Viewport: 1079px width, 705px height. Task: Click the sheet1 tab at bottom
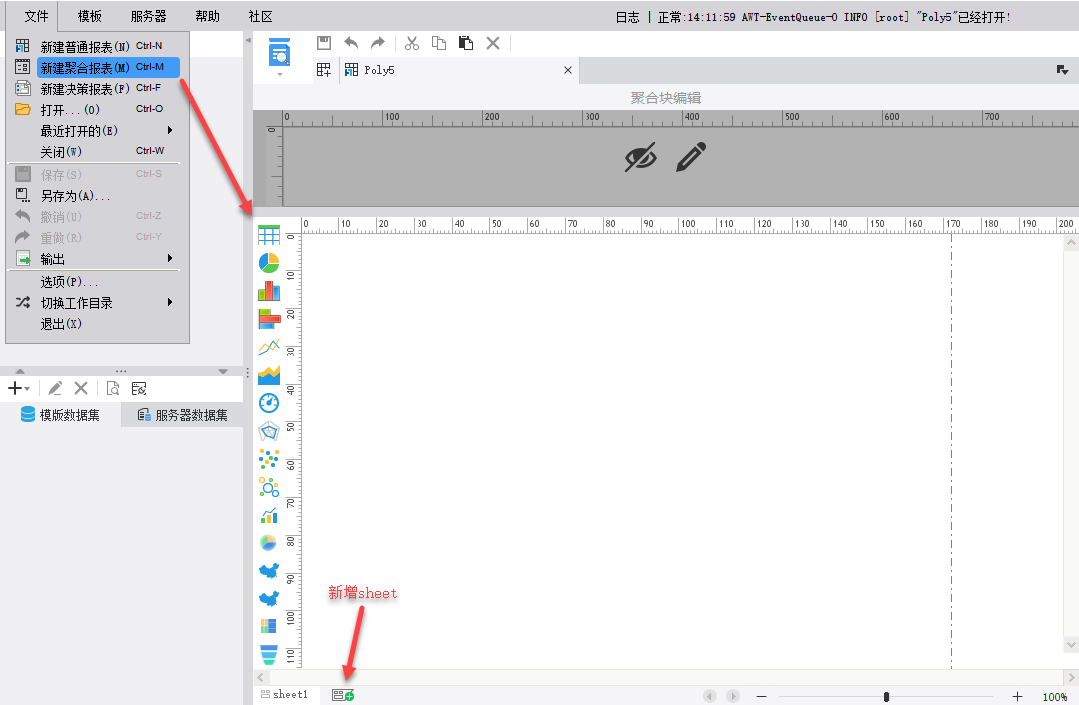click(284, 695)
